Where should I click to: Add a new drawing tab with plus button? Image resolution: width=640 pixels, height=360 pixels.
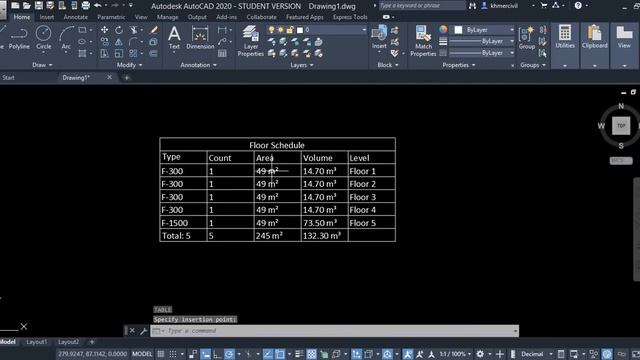point(127,78)
